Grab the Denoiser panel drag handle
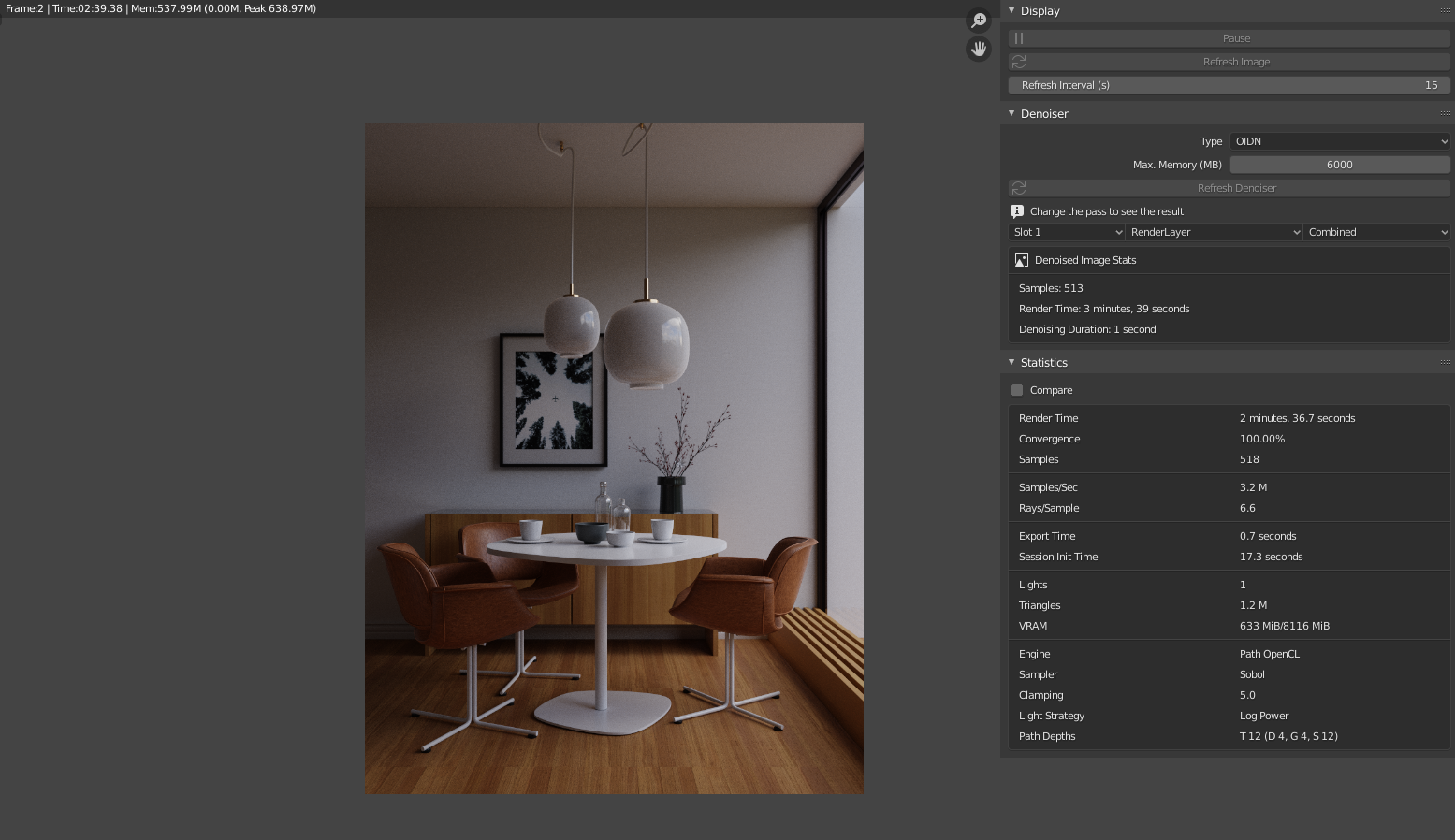This screenshot has height=840, width=1455. click(1445, 113)
